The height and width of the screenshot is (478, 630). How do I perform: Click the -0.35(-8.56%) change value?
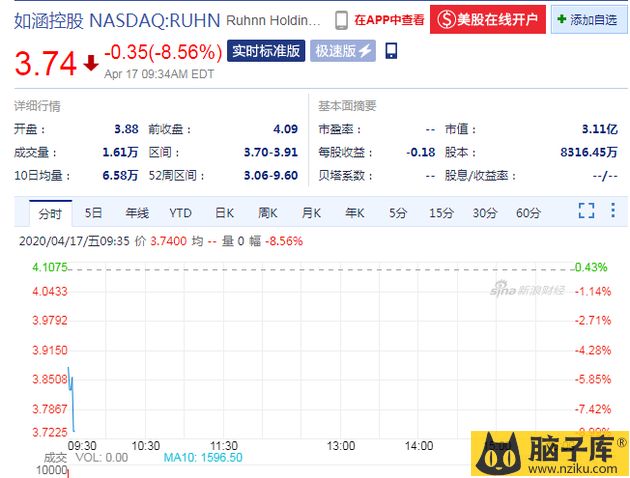[x=163, y=52]
